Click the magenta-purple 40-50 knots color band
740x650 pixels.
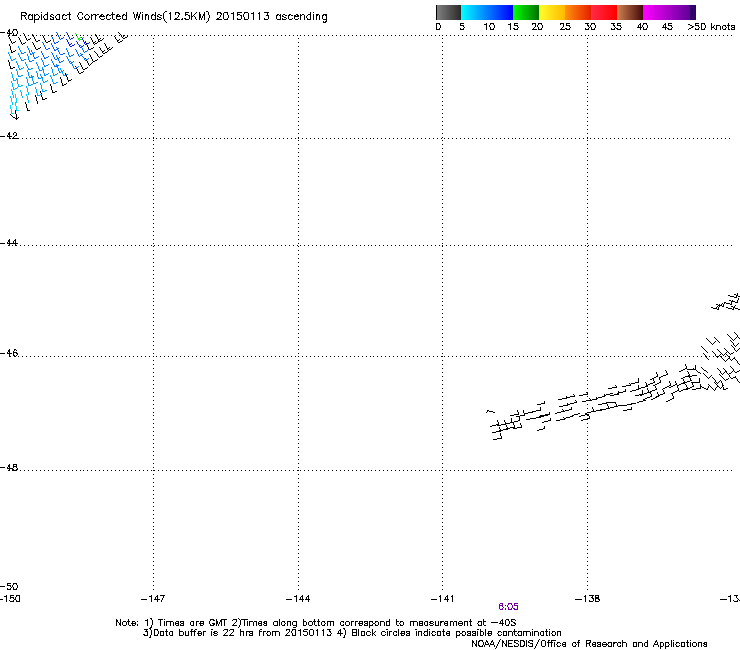pyautogui.click(x=669, y=12)
